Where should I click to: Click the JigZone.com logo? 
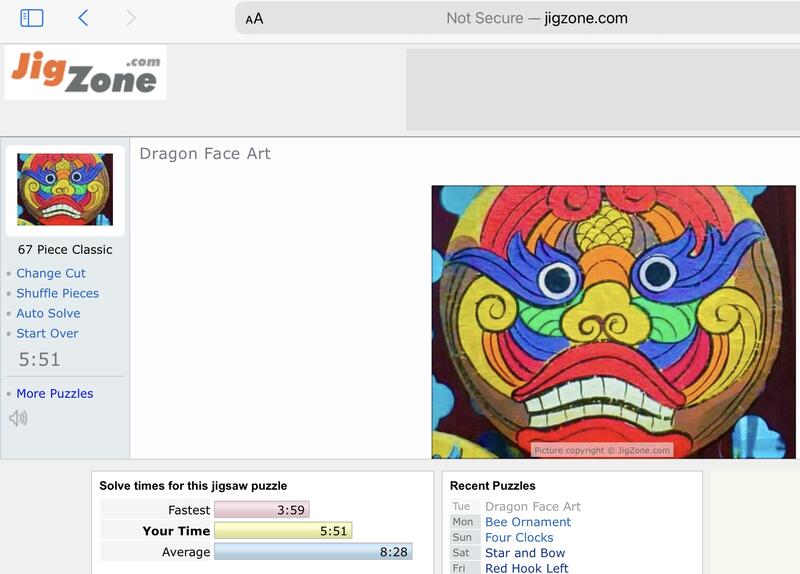tap(86, 72)
